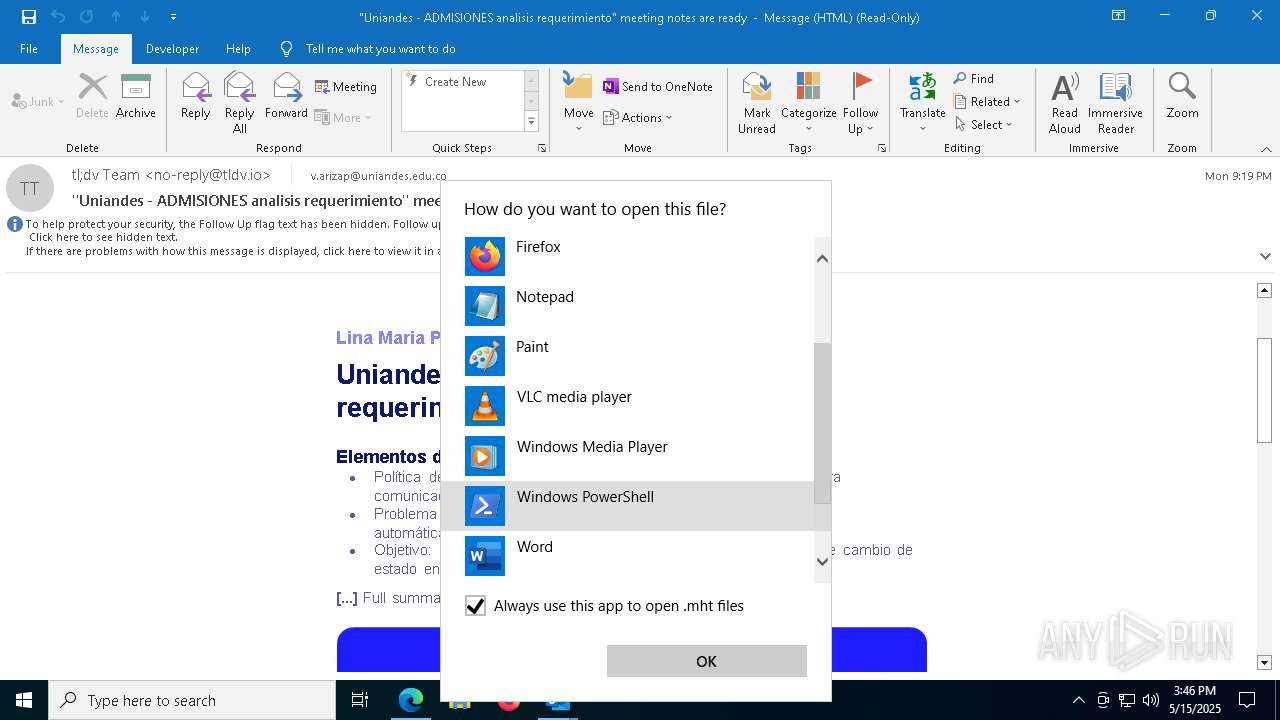This screenshot has height=720, width=1280.
Task: Click the info bar about hidden text
Action: [x=225, y=237]
